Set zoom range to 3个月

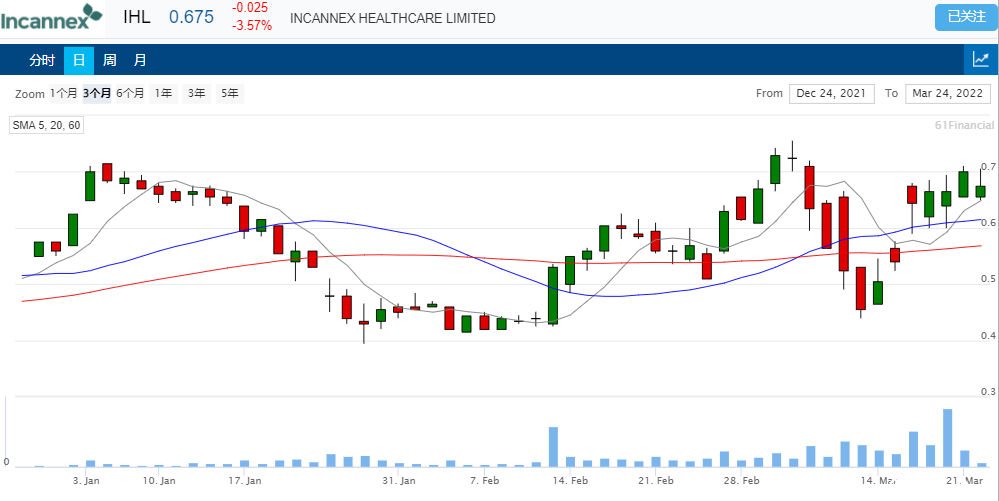(x=97, y=93)
